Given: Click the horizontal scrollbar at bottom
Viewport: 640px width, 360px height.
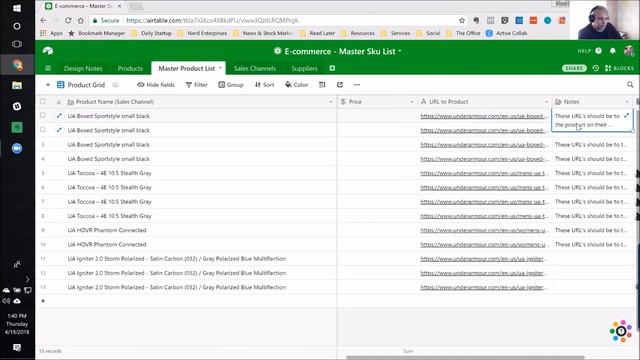Looking at the screenshot, I should click(465, 358).
